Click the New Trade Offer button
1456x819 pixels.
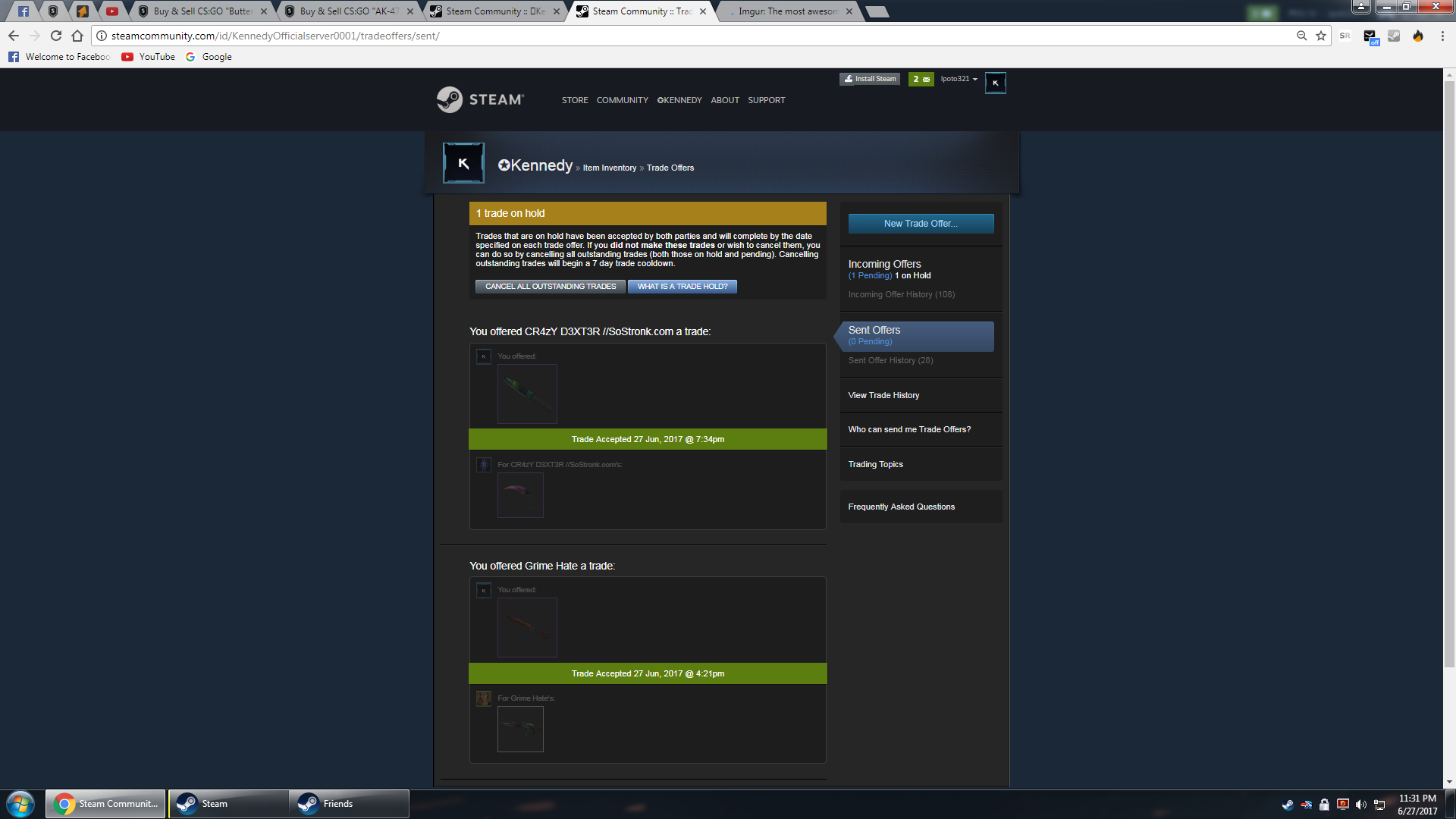(x=921, y=224)
